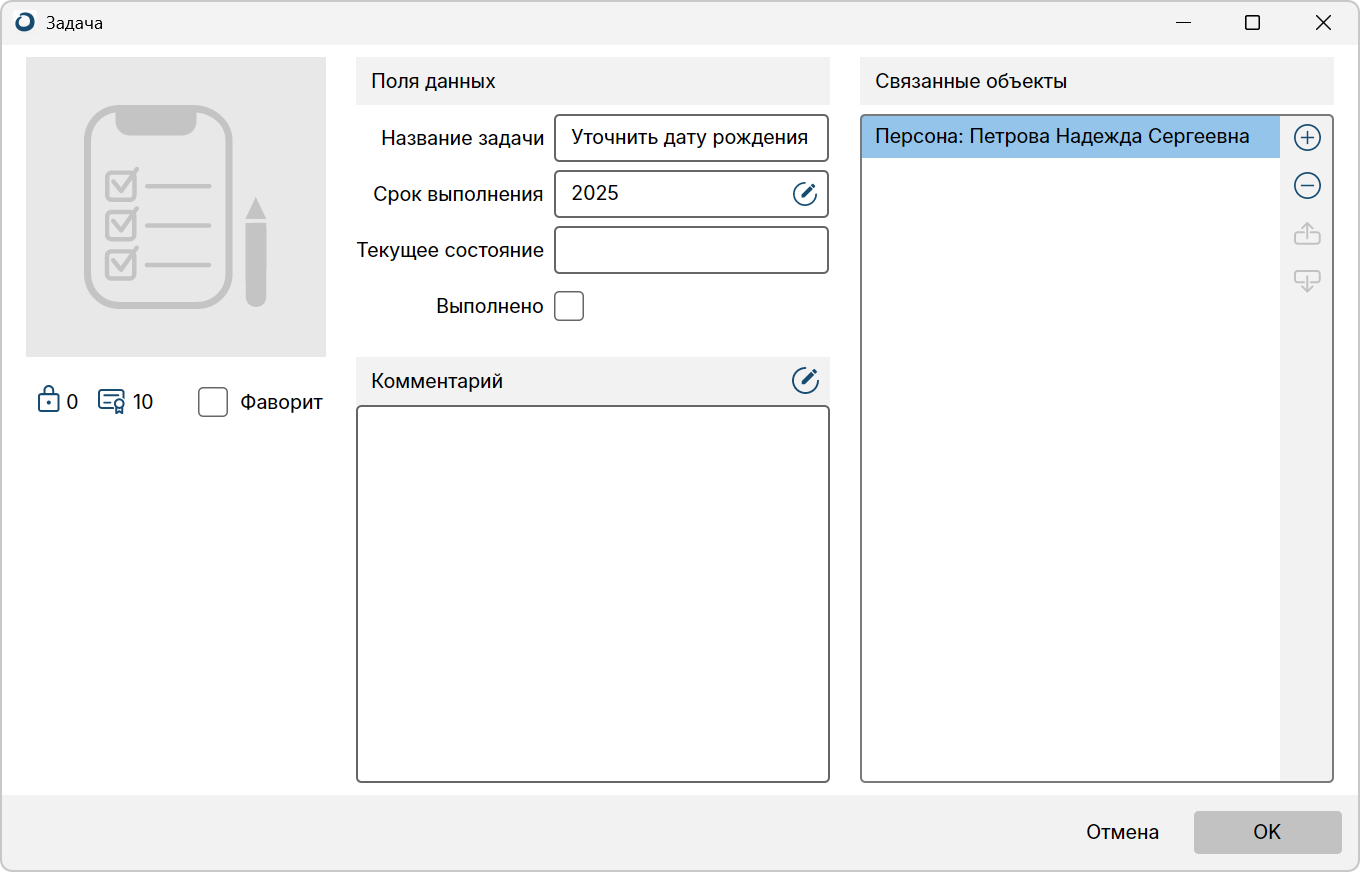This screenshot has width=1360, height=872.
Task: Click the move down icon for linked objects
Action: [x=1307, y=281]
